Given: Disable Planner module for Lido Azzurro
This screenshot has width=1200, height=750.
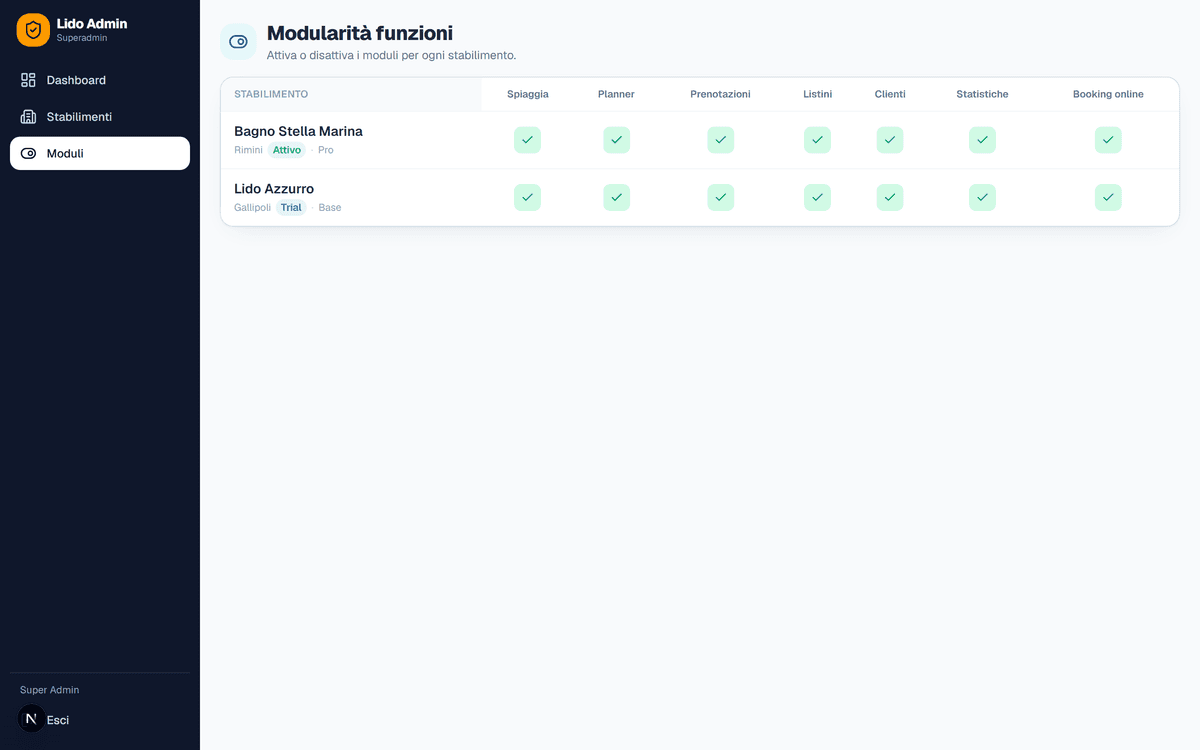Looking at the screenshot, I should 616,197.
